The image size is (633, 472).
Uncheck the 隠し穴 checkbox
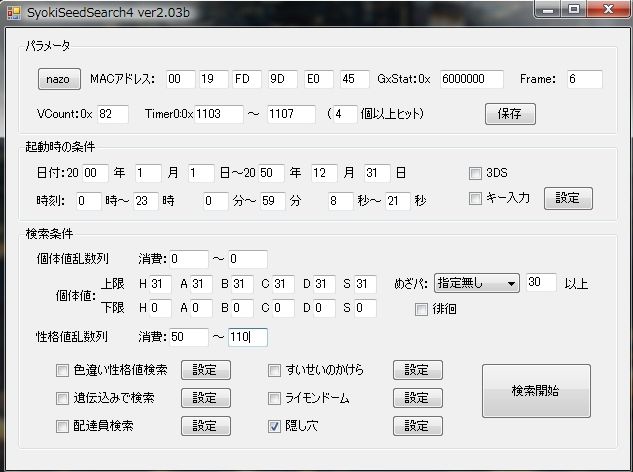click(275, 426)
